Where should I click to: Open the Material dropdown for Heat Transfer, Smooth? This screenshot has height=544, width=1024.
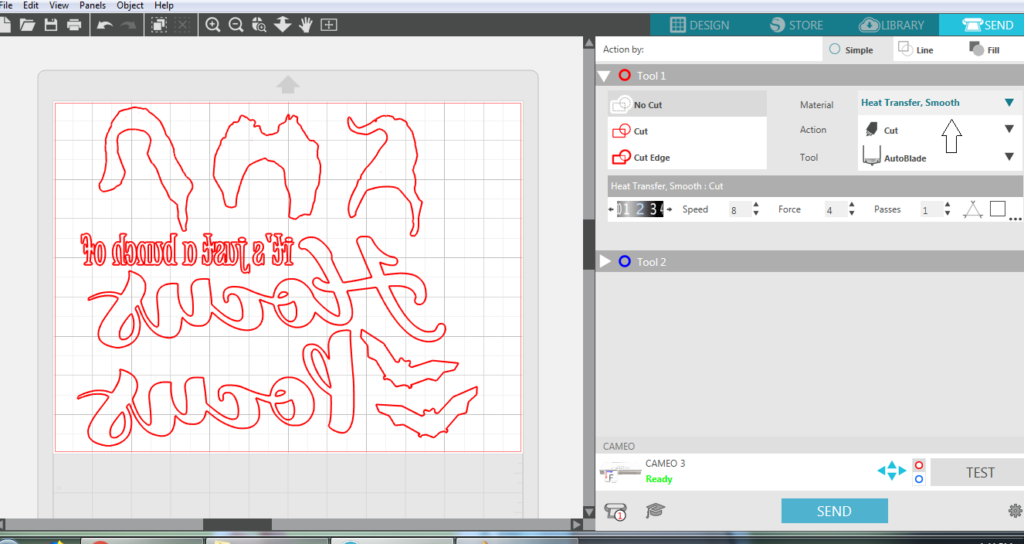pyautogui.click(x=1009, y=103)
